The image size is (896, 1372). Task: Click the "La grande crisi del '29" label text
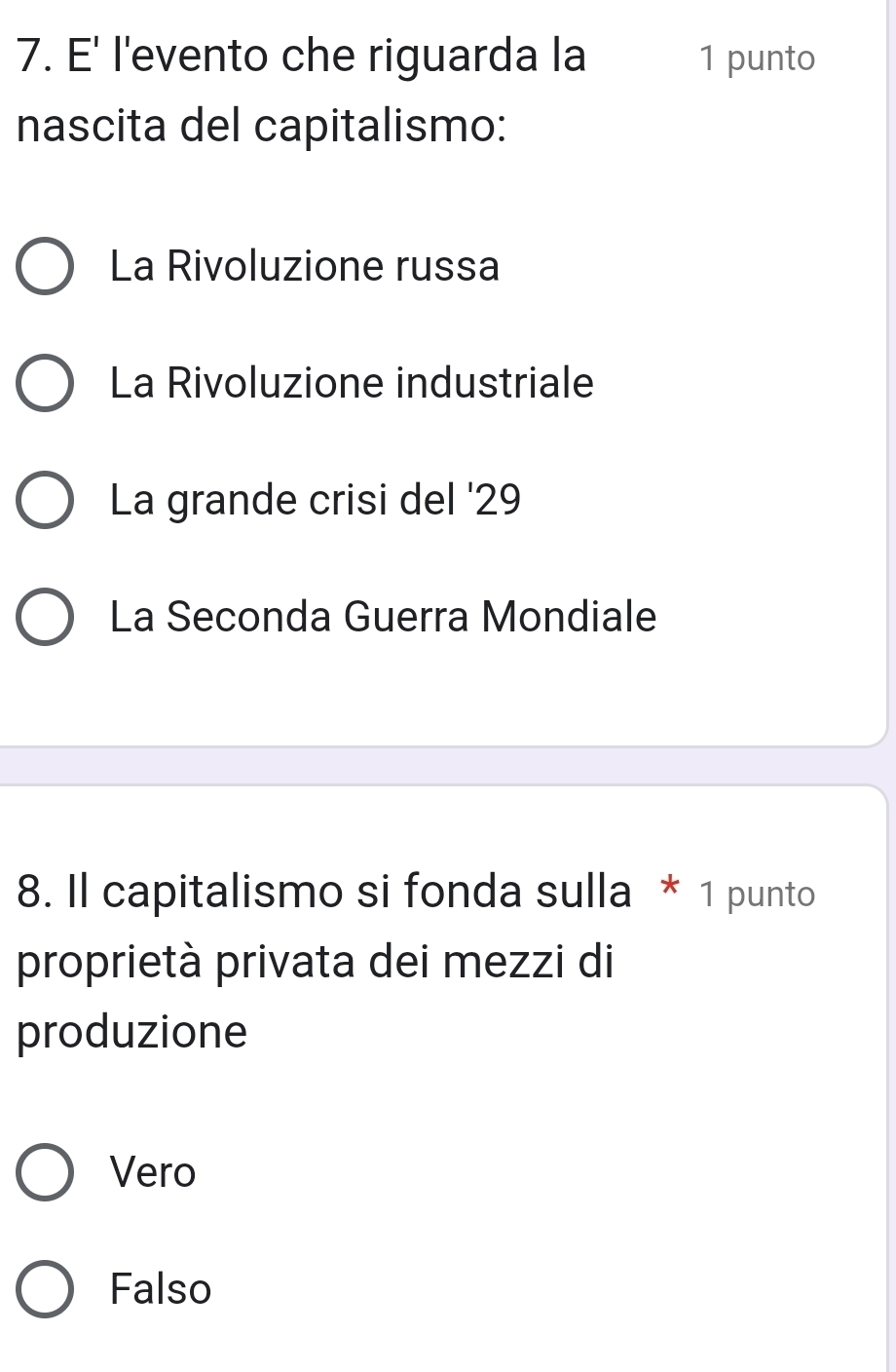point(316,501)
